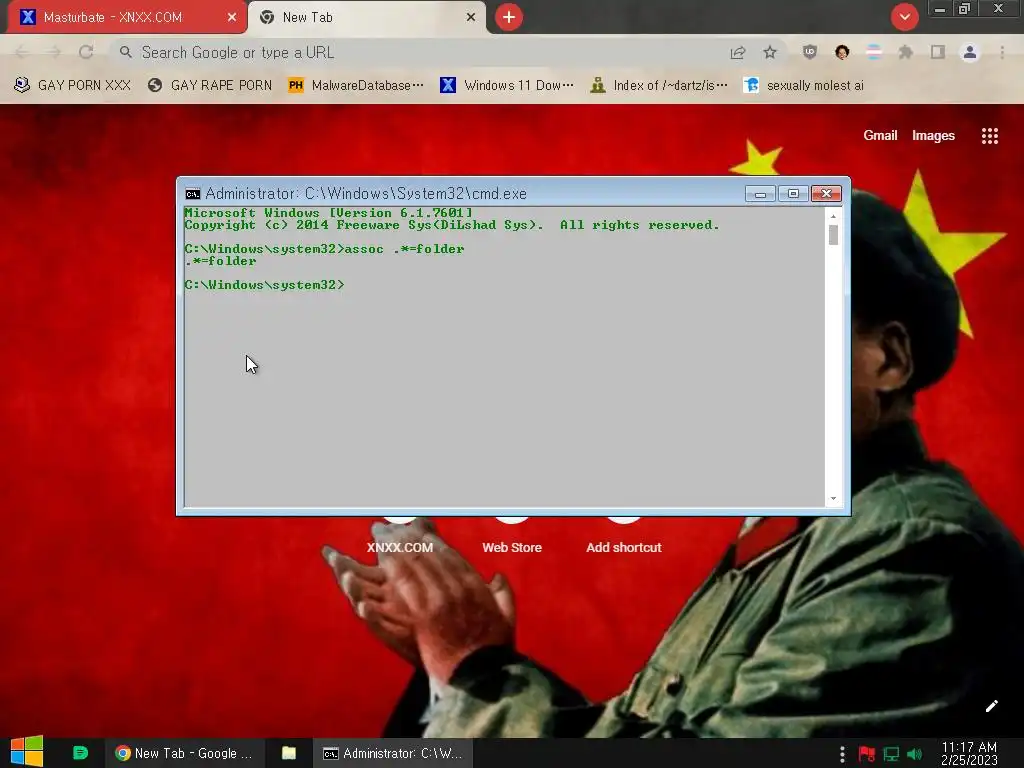This screenshot has height=768, width=1024.
Task: Close the Administrator cmd.exe window
Action: coord(826,194)
